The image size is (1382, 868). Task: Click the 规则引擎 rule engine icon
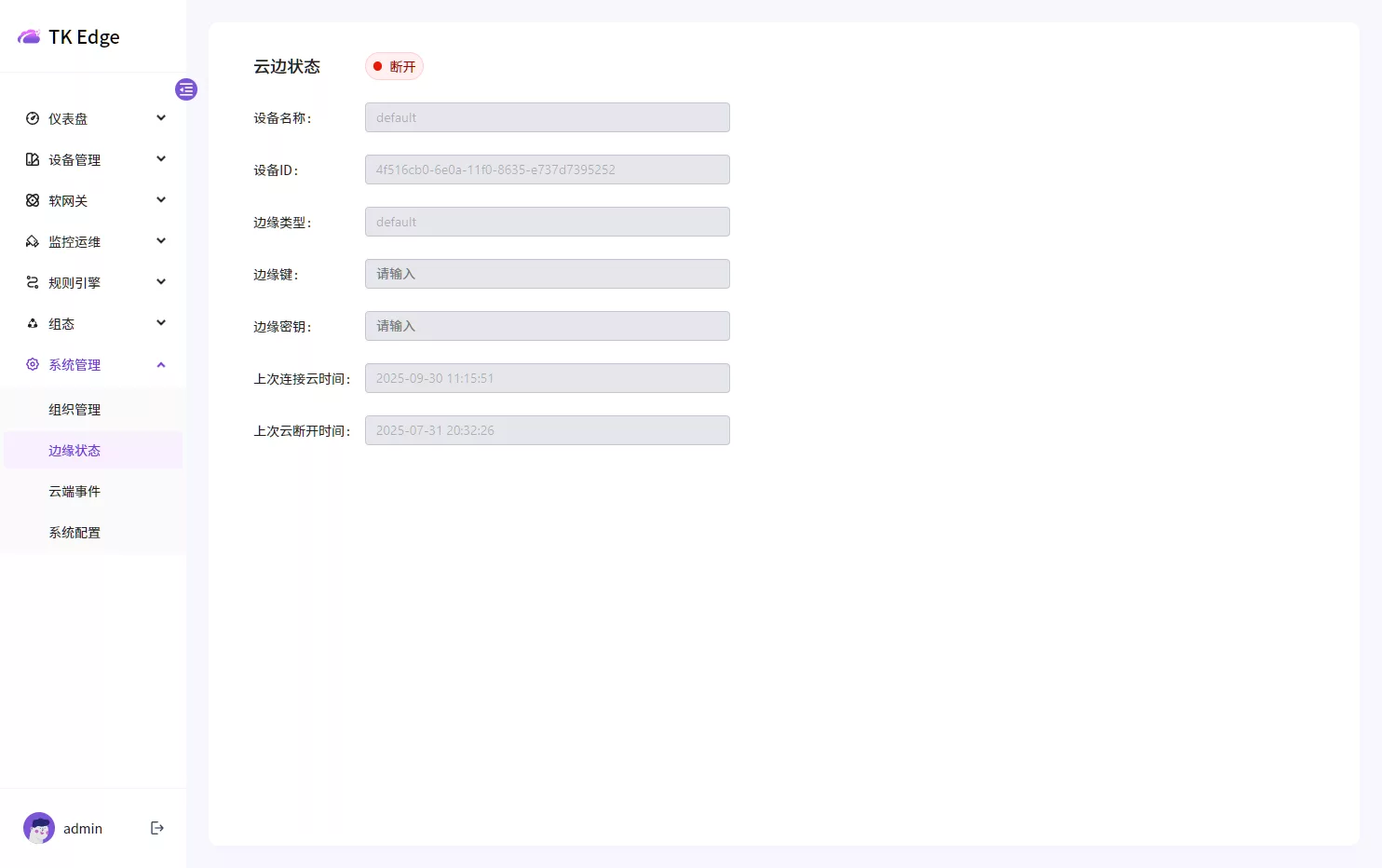click(x=31, y=282)
